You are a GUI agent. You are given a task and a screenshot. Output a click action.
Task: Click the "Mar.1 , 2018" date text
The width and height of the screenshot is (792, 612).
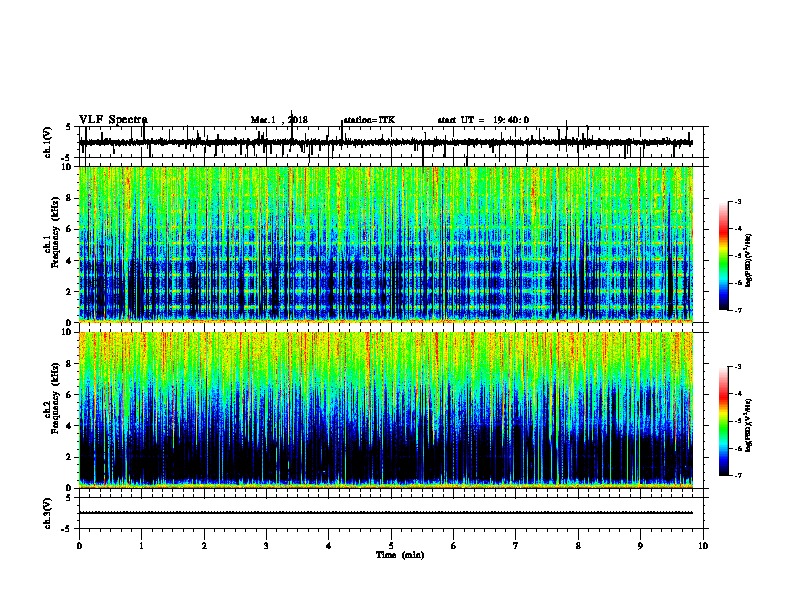(279, 120)
